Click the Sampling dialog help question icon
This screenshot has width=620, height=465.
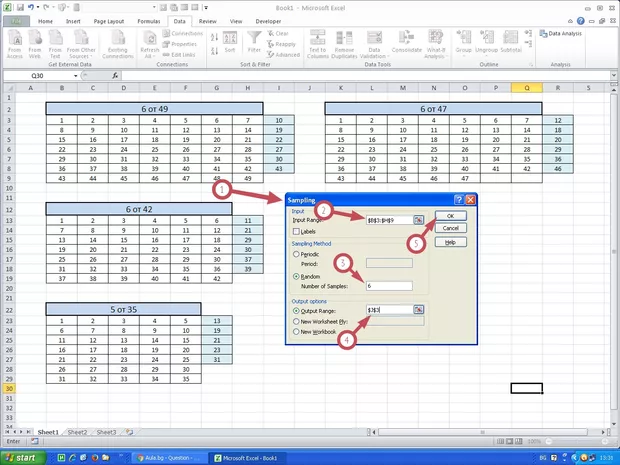click(x=458, y=200)
